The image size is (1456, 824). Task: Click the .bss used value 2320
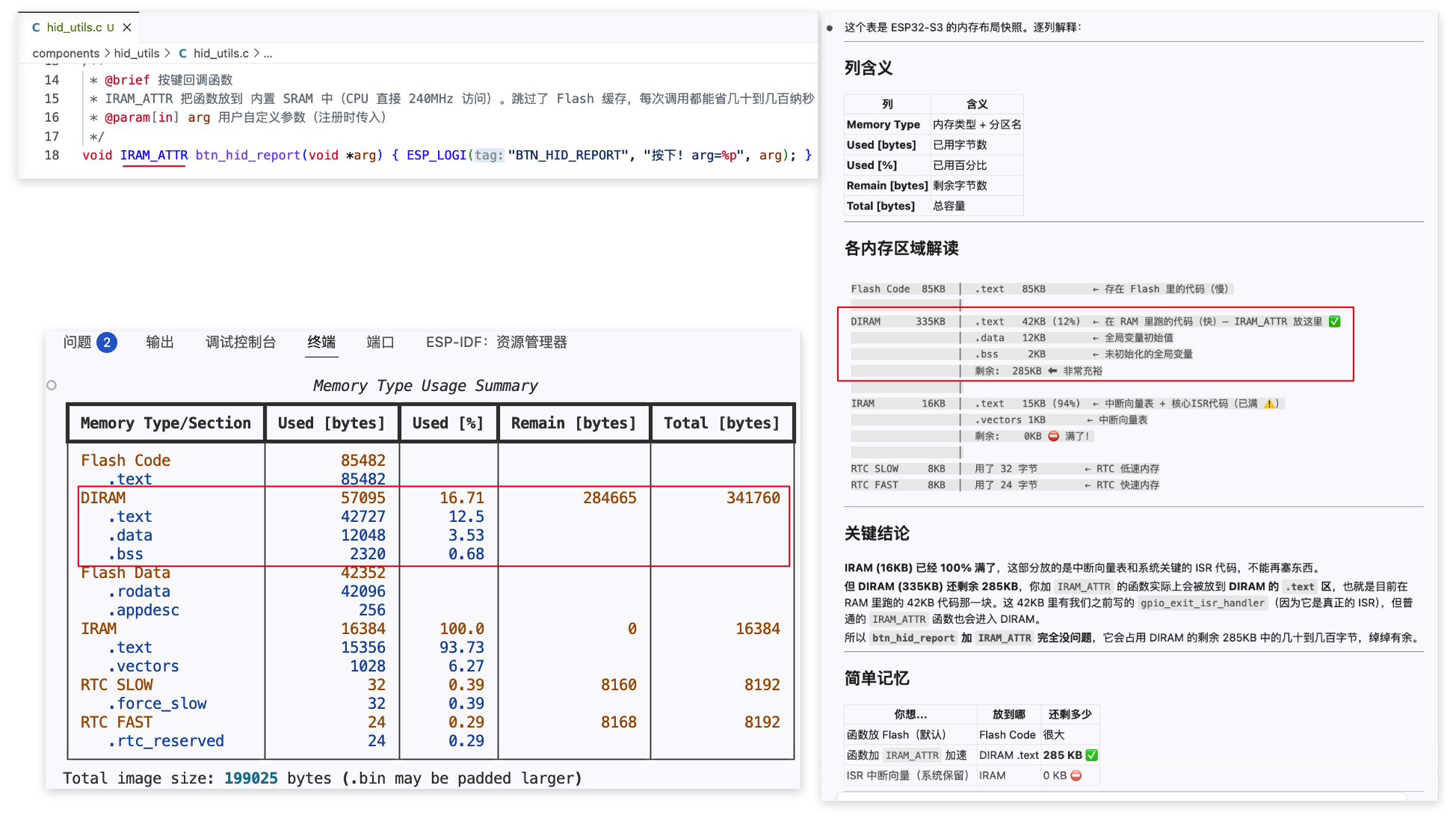(x=368, y=554)
